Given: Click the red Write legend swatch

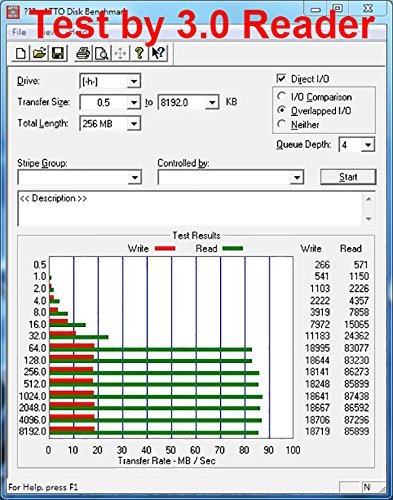Looking at the screenshot, I should 165,248.
